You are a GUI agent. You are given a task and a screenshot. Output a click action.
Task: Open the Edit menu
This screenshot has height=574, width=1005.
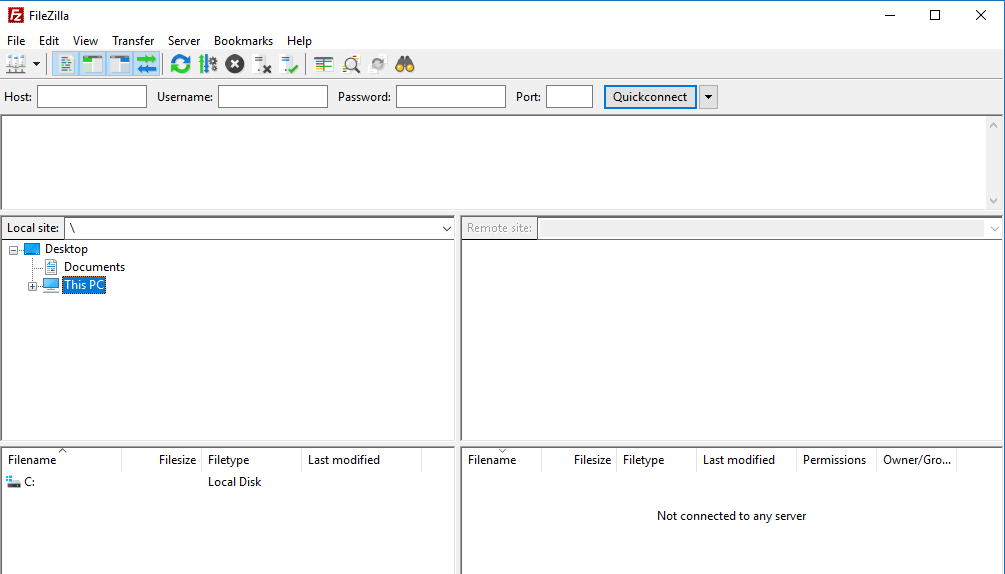click(49, 40)
